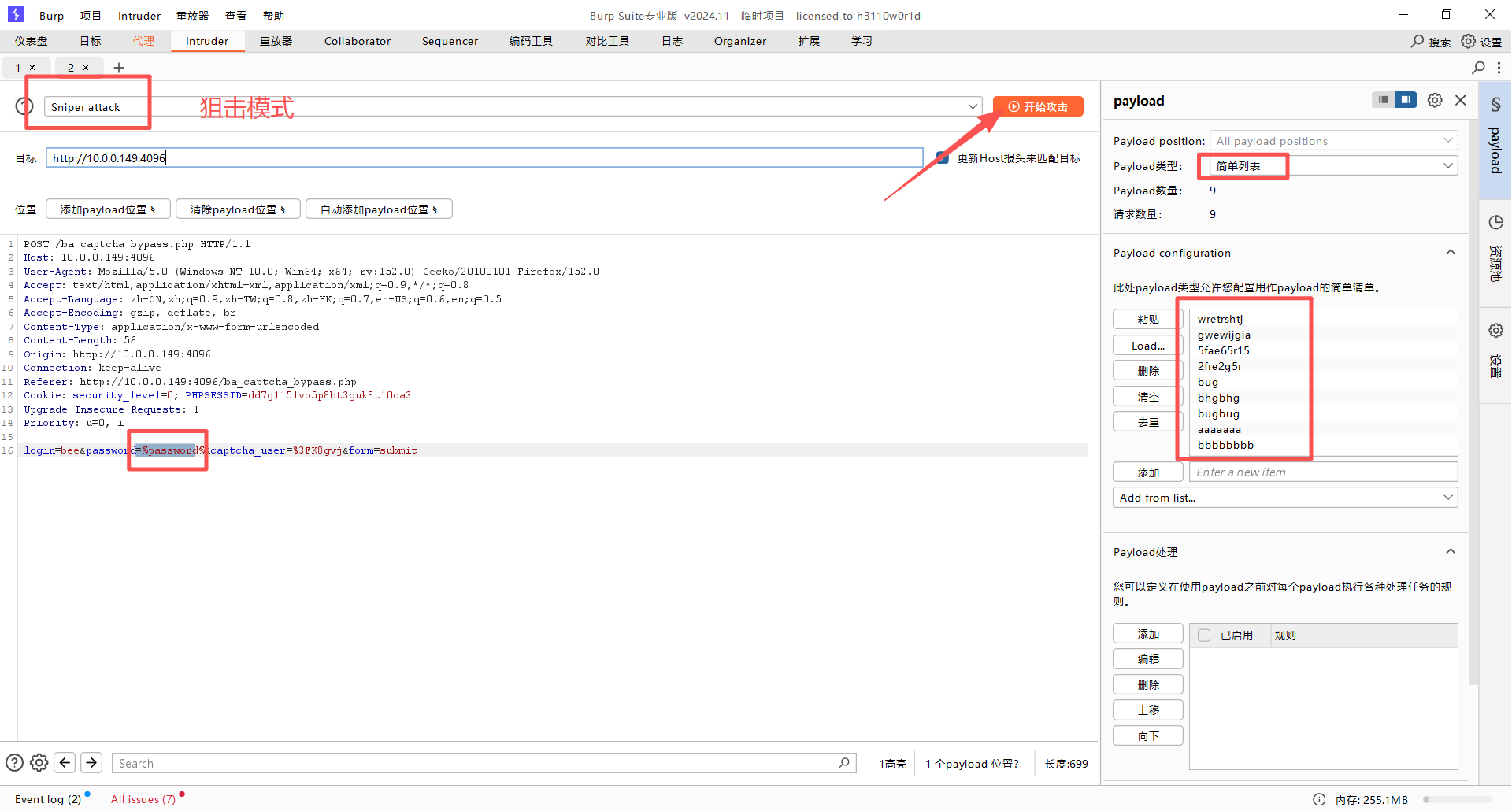Collapse the Payload configuration section
Screen dimensions: 1512x811
[1451, 252]
